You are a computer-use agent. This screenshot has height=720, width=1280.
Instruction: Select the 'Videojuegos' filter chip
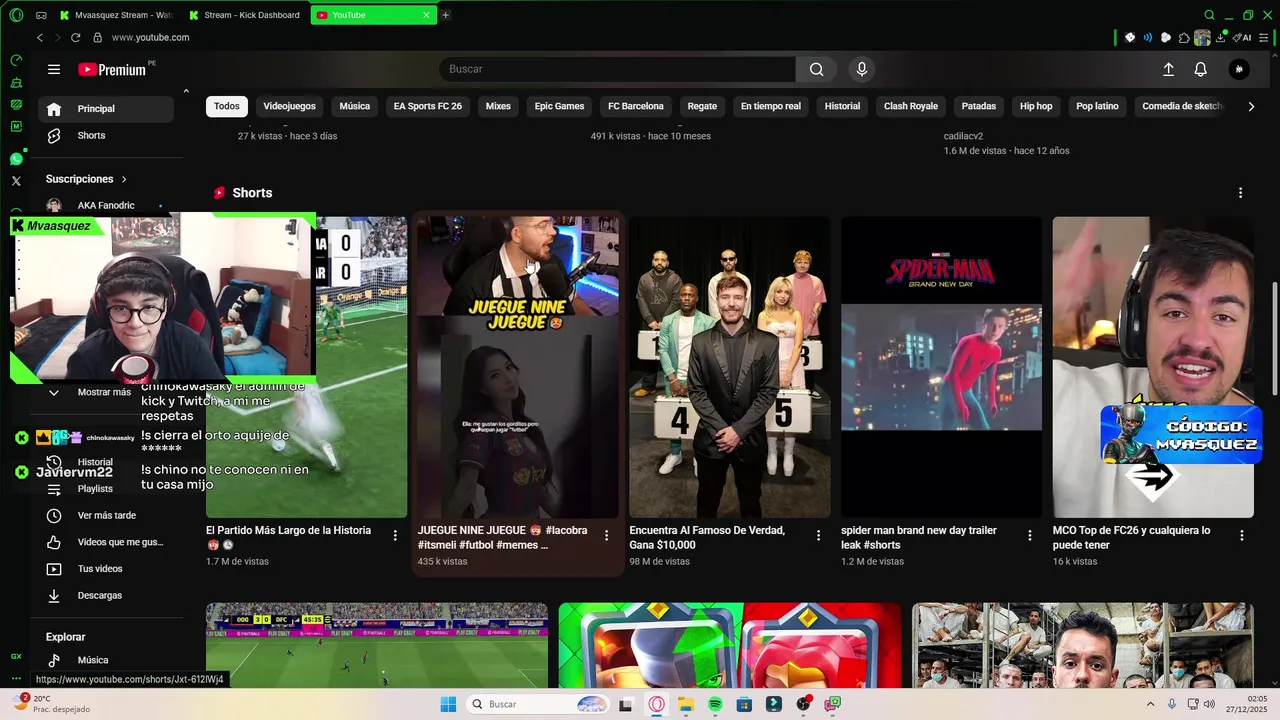(289, 106)
